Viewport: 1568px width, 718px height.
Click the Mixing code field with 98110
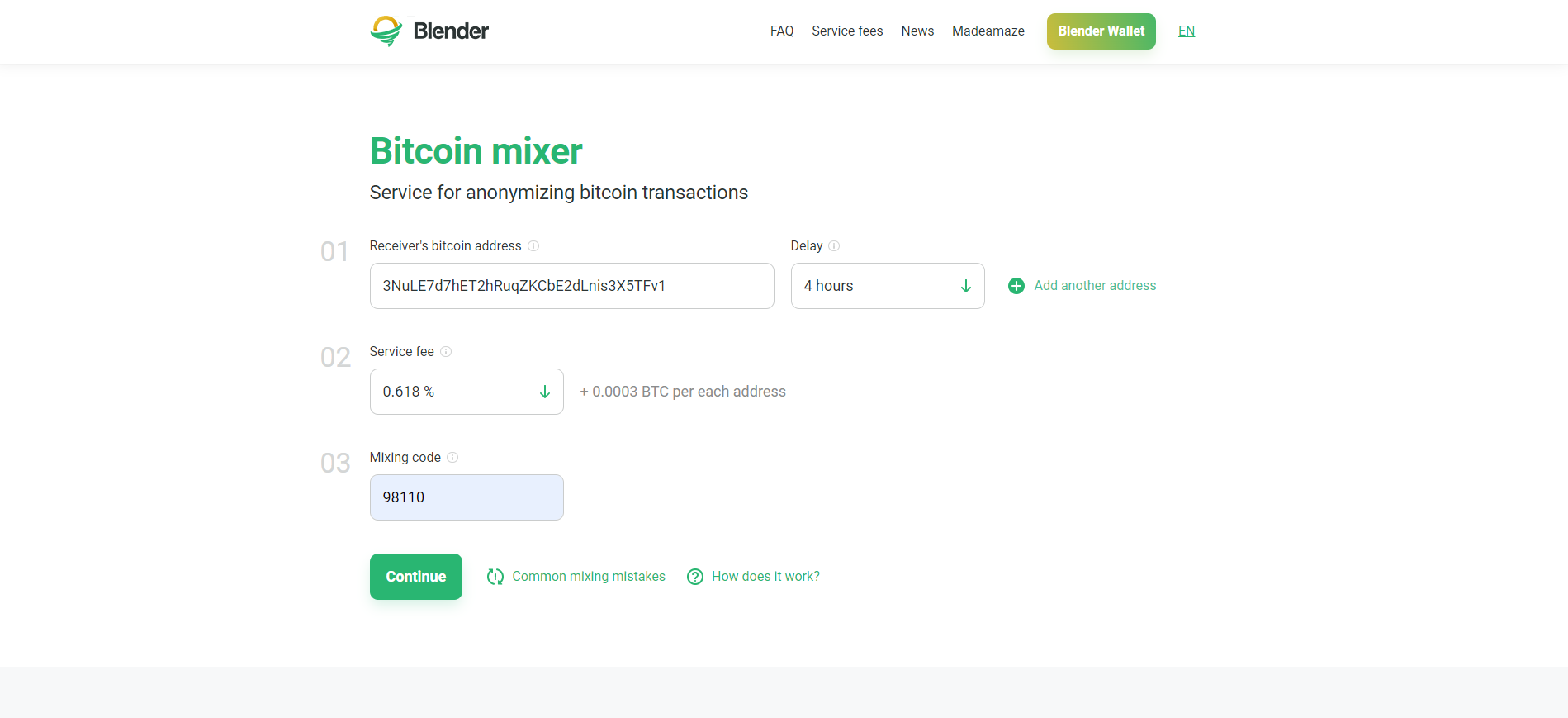point(467,497)
